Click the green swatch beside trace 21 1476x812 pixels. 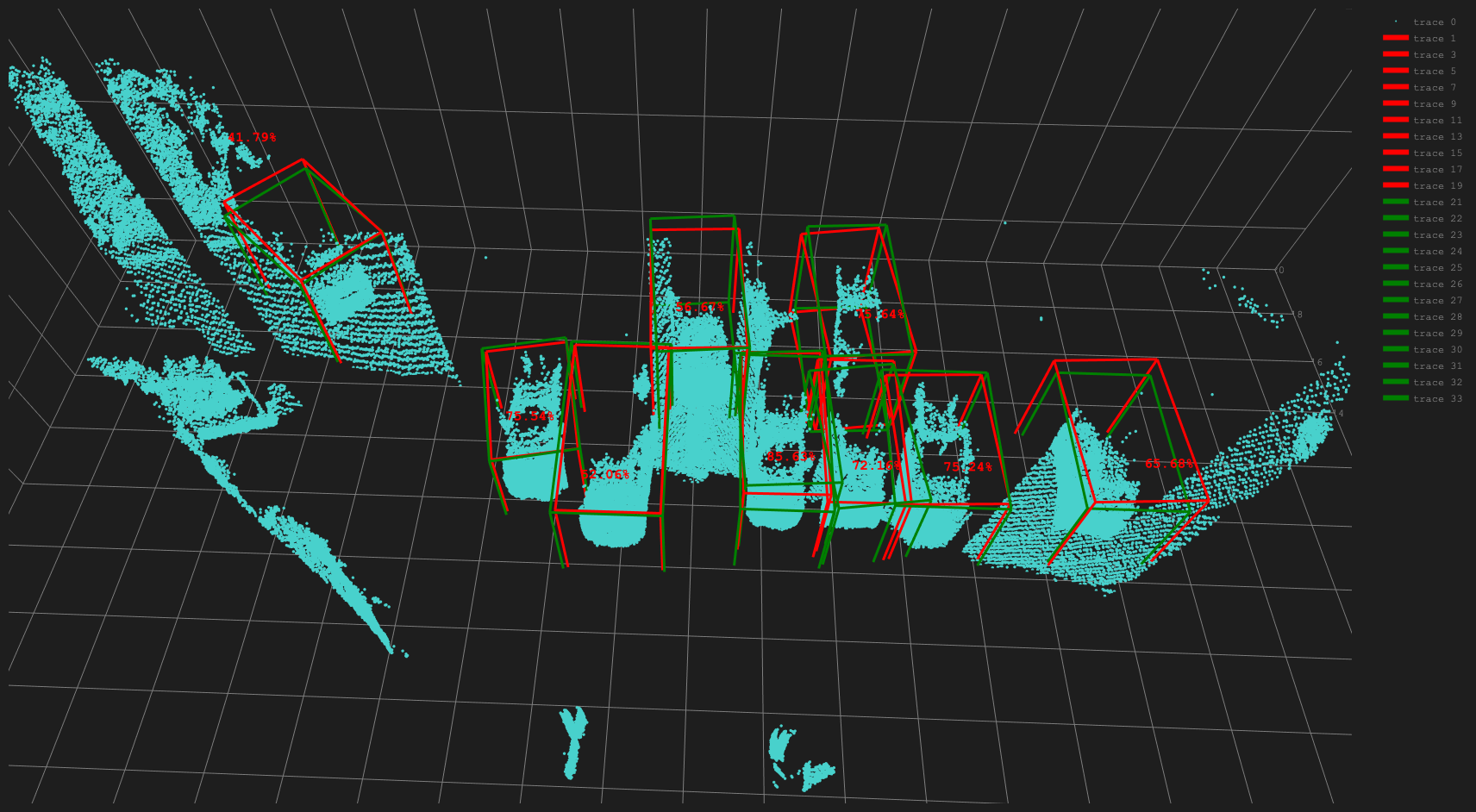coord(1396,203)
